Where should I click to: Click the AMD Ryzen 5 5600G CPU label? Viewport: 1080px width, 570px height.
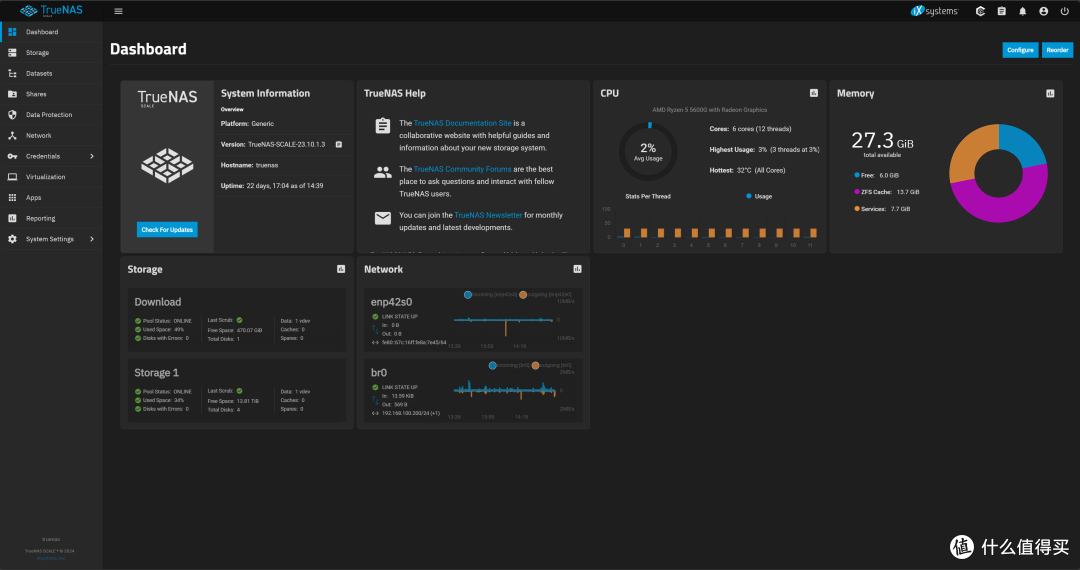709,109
